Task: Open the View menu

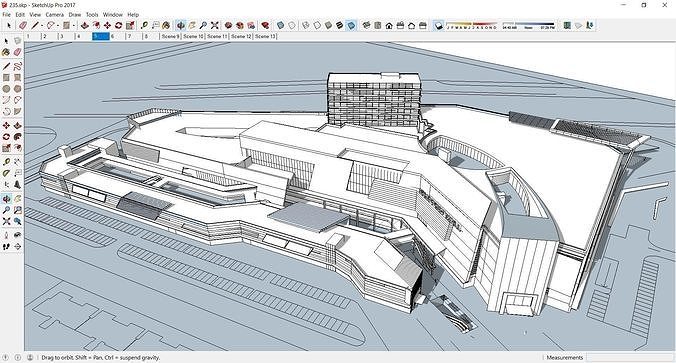Action: pos(35,15)
